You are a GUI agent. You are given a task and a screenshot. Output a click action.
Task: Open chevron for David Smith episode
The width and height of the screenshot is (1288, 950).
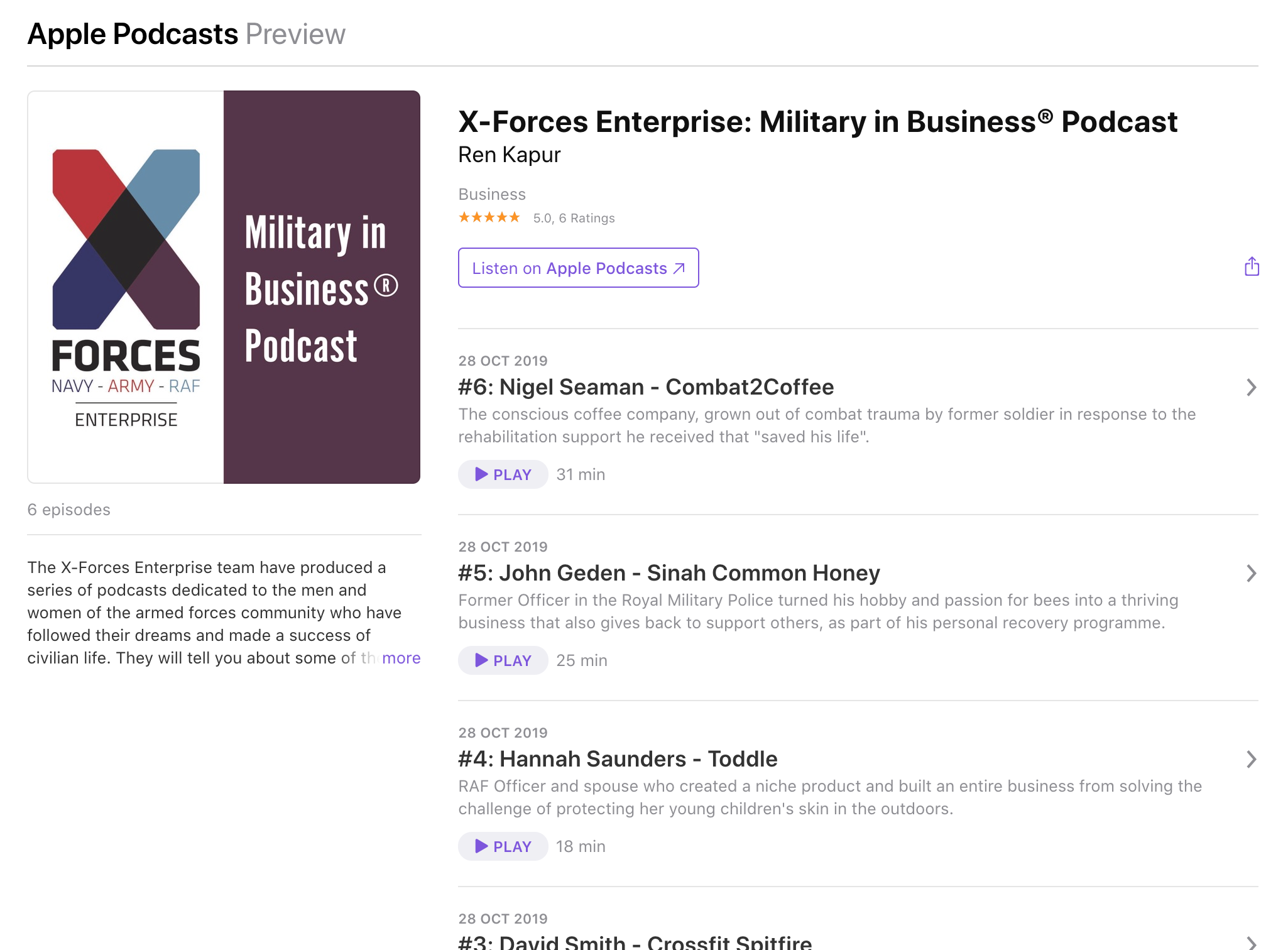click(1251, 942)
